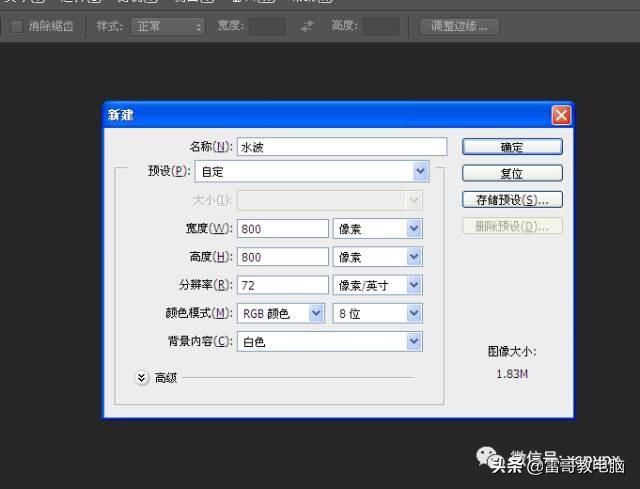Image resolution: width=640 pixels, height=489 pixels.
Task: Open the 背景内容 dropdown
Action: coord(330,342)
